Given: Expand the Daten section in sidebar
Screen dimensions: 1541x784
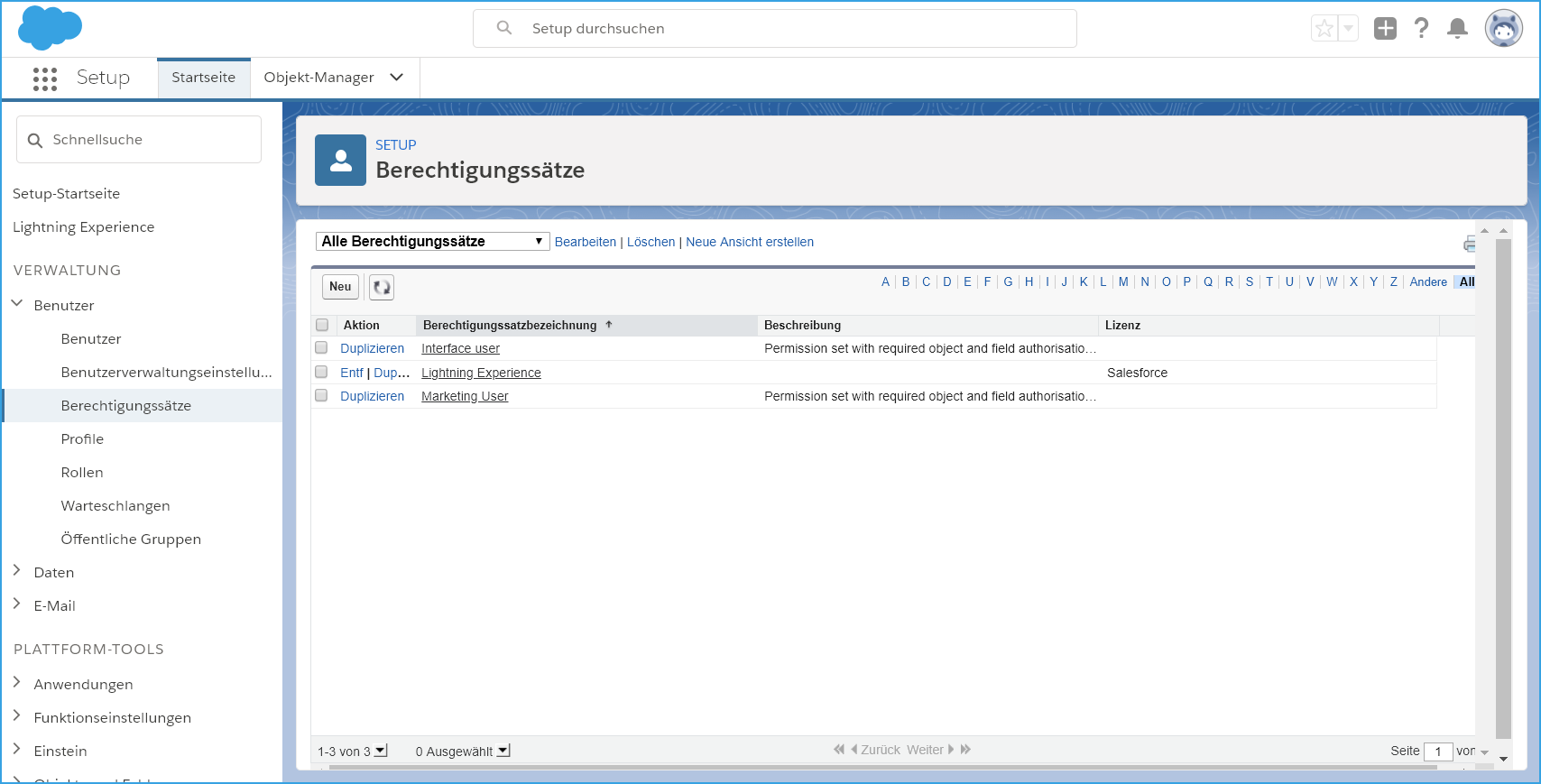Looking at the screenshot, I should click(17, 571).
